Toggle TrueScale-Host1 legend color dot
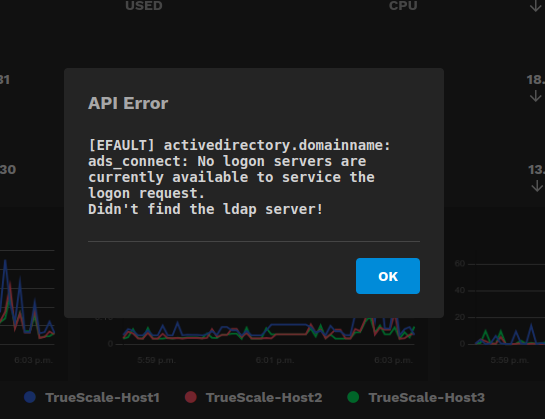This screenshot has height=419, width=545. pos(30,397)
